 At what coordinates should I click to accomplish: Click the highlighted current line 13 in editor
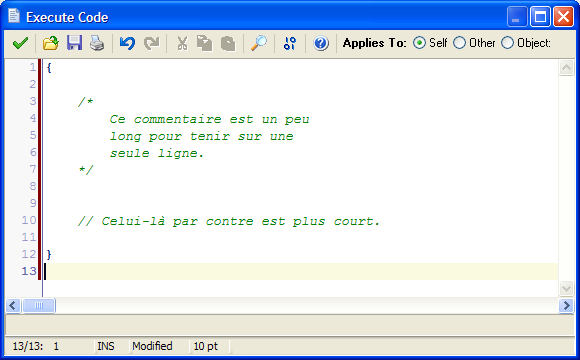(301, 271)
